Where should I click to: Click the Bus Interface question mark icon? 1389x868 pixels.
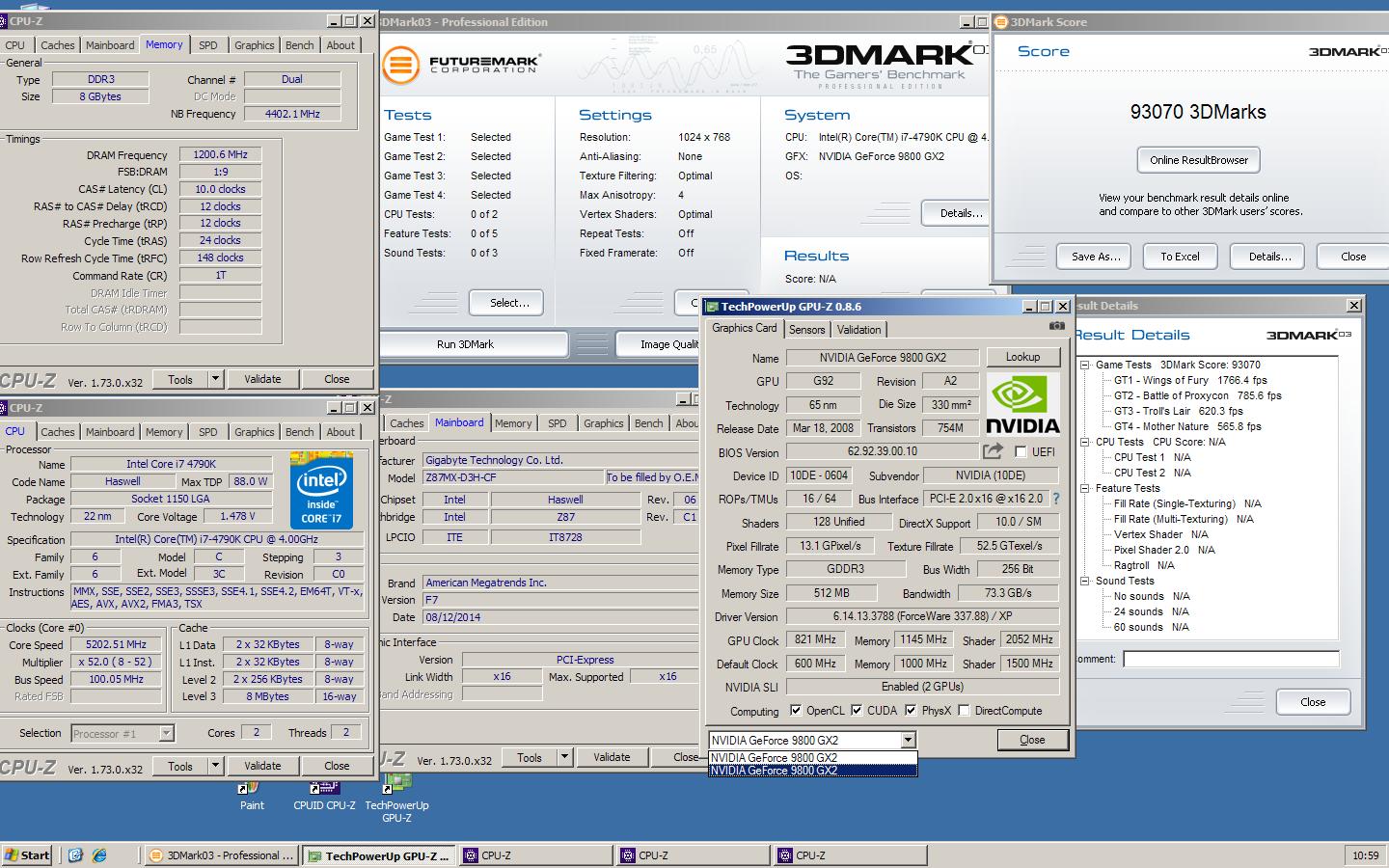pyautogui.click(x=1055, y=499)
